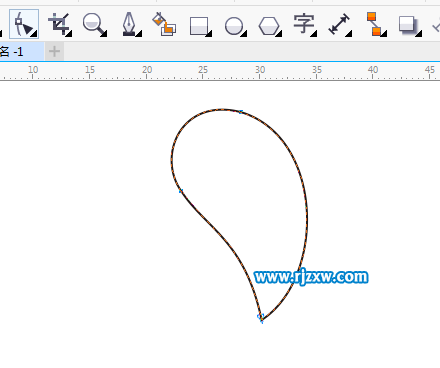The image size is (440, 368).
Task: Open flyout arrow on Zoom tool
Action: [104, 34]
